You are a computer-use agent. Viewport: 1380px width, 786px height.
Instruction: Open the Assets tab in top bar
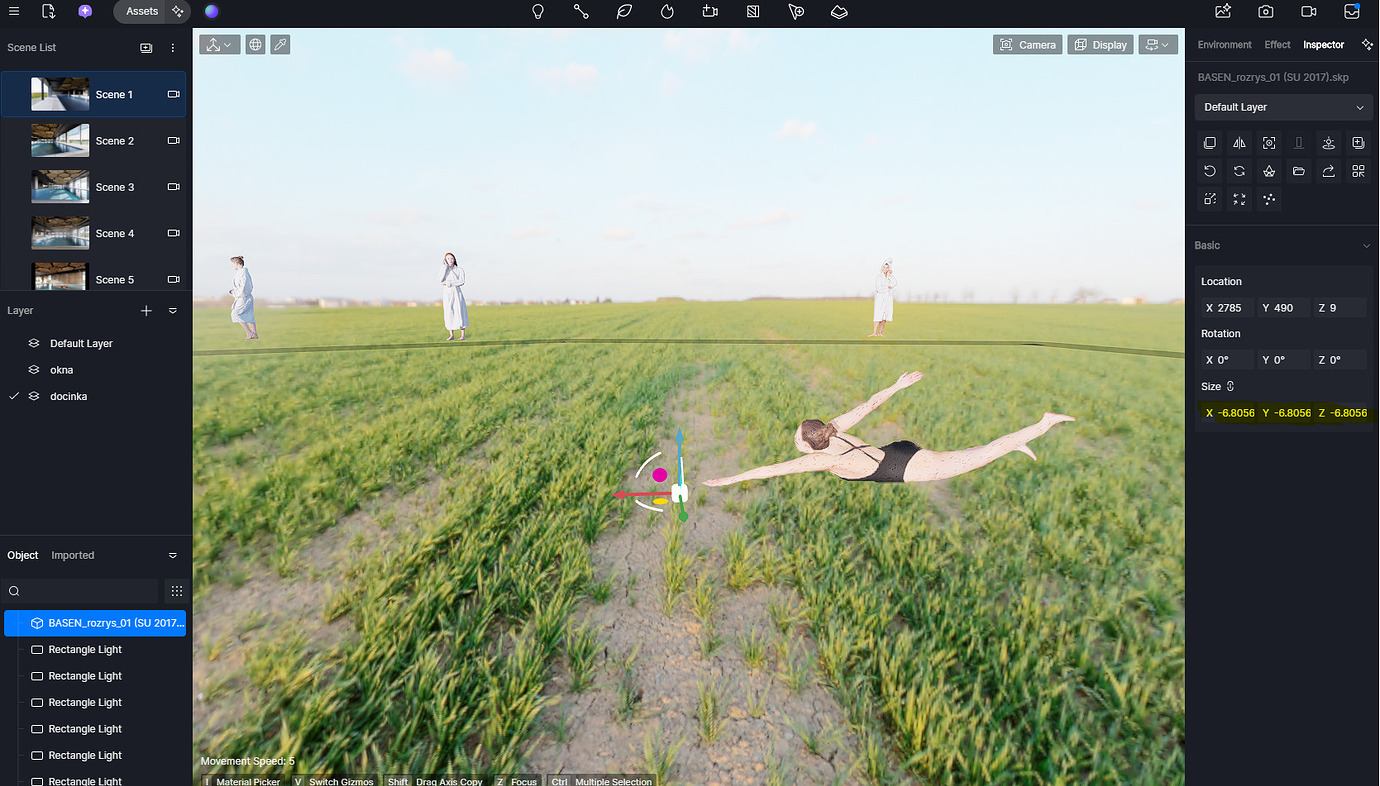pos(141,11)
